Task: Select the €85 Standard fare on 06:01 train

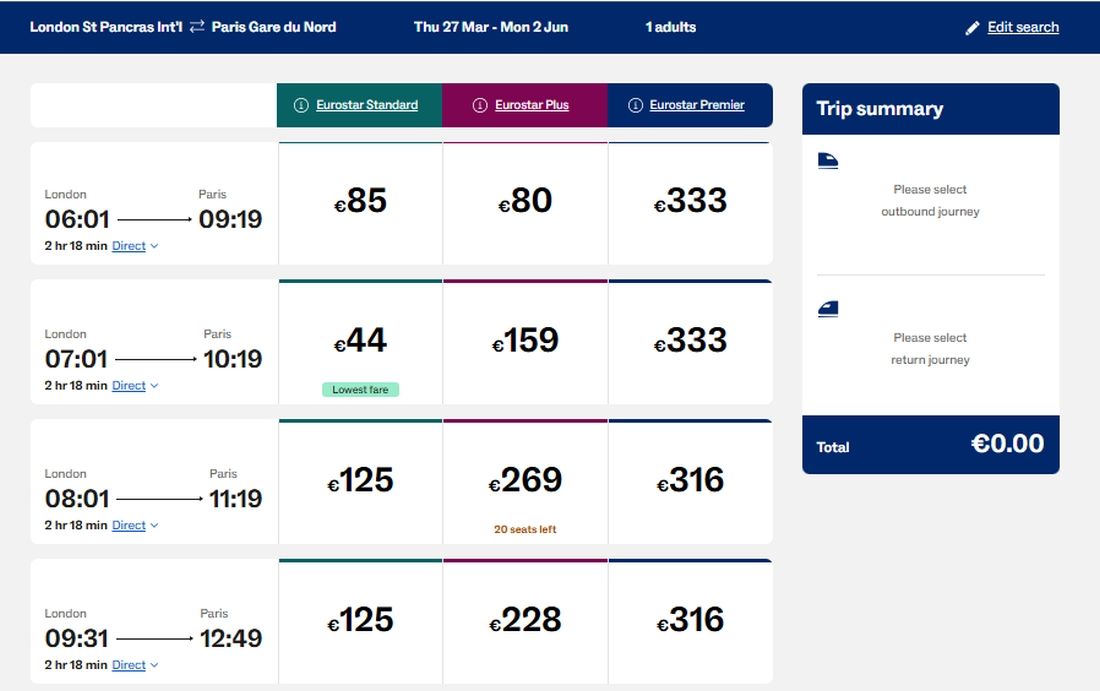Action: pos(360,202)
